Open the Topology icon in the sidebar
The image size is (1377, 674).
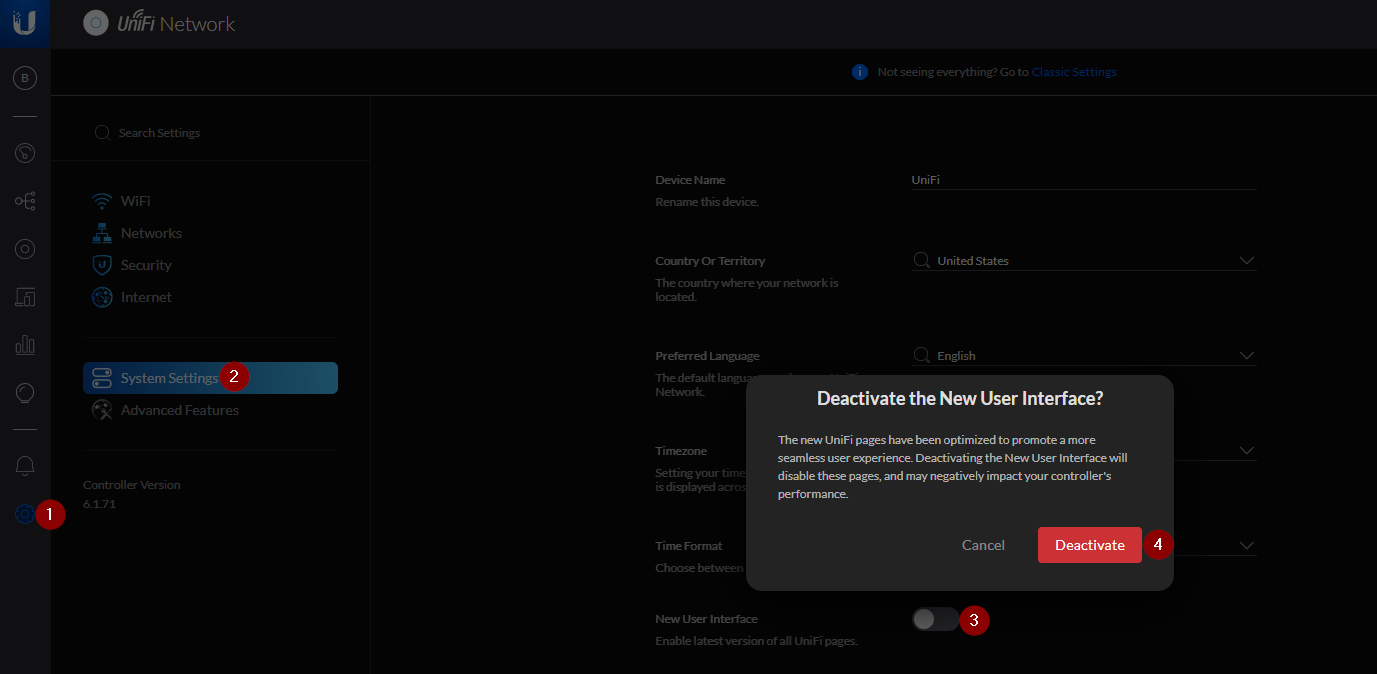coord(25,201)
